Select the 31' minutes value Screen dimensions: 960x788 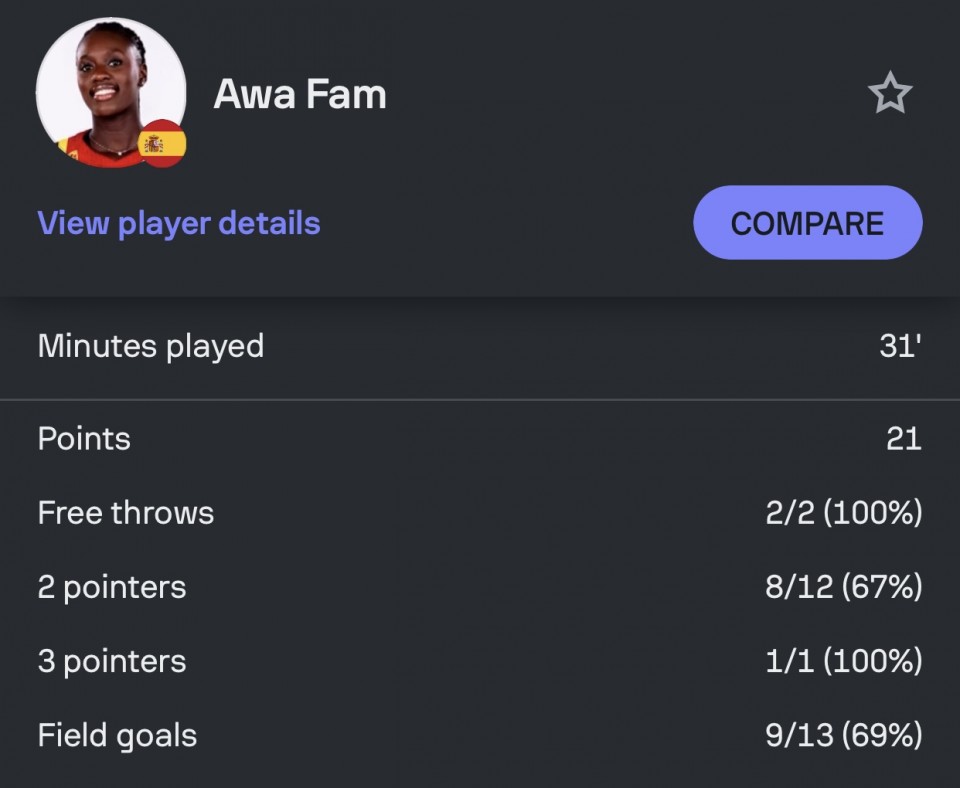tap(901, 346)
